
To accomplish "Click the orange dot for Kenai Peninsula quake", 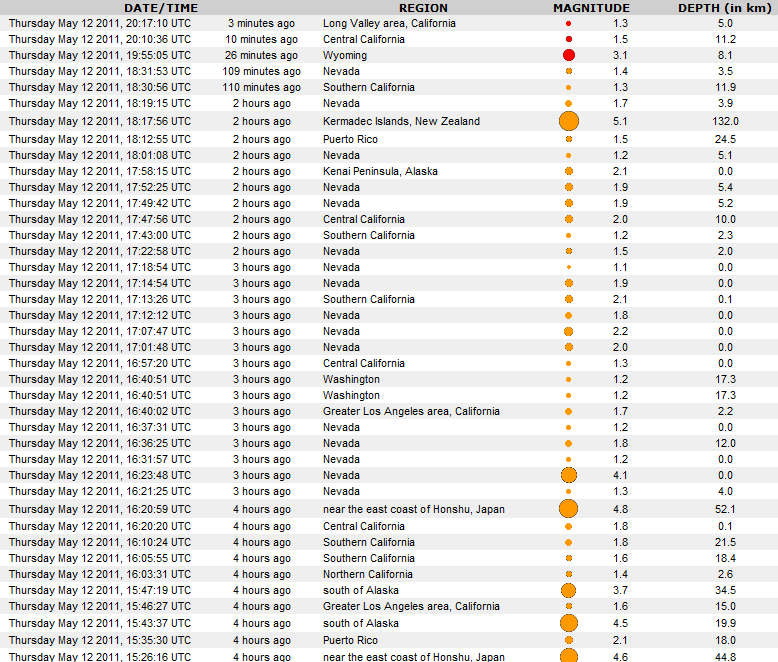I will 569,171.
